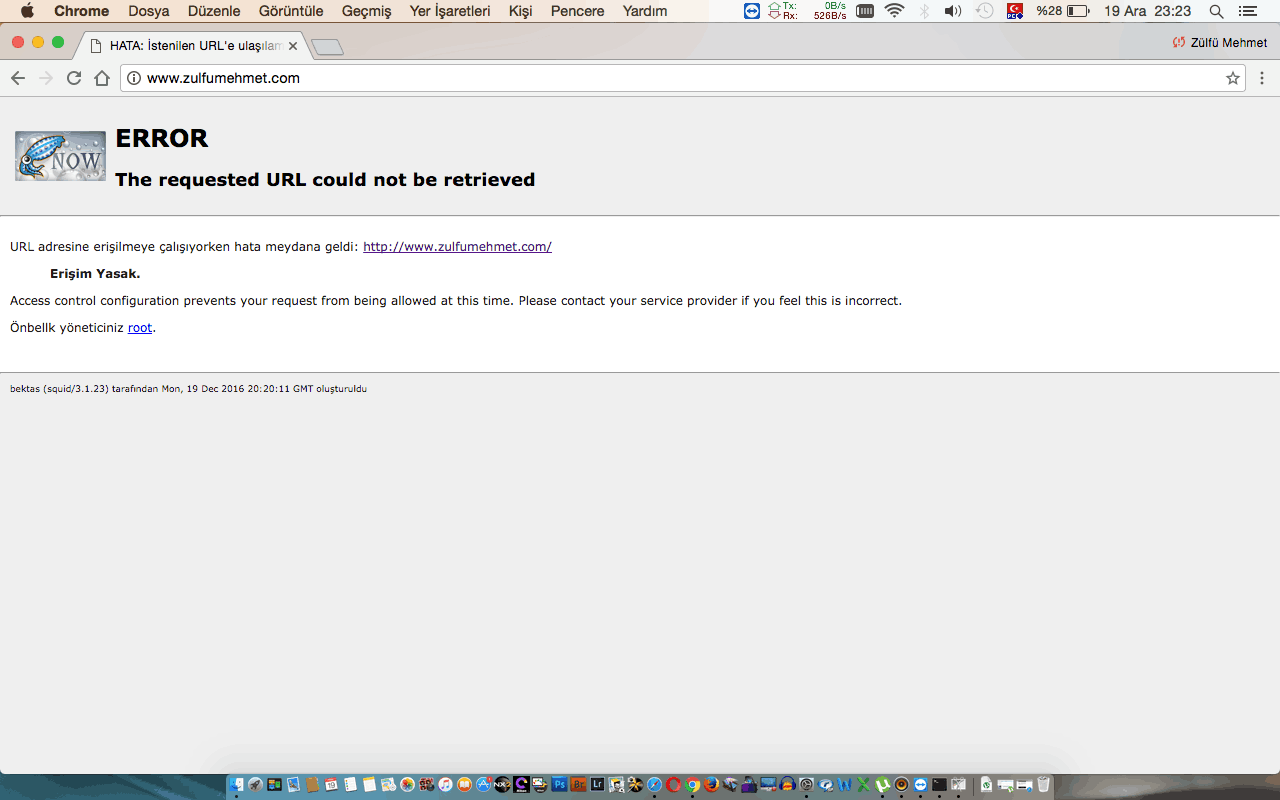The width and height of the screenshot is (1280, 800).
Task: Follow the http://www.zulfumehmet.com/ link
Action: 457,246
